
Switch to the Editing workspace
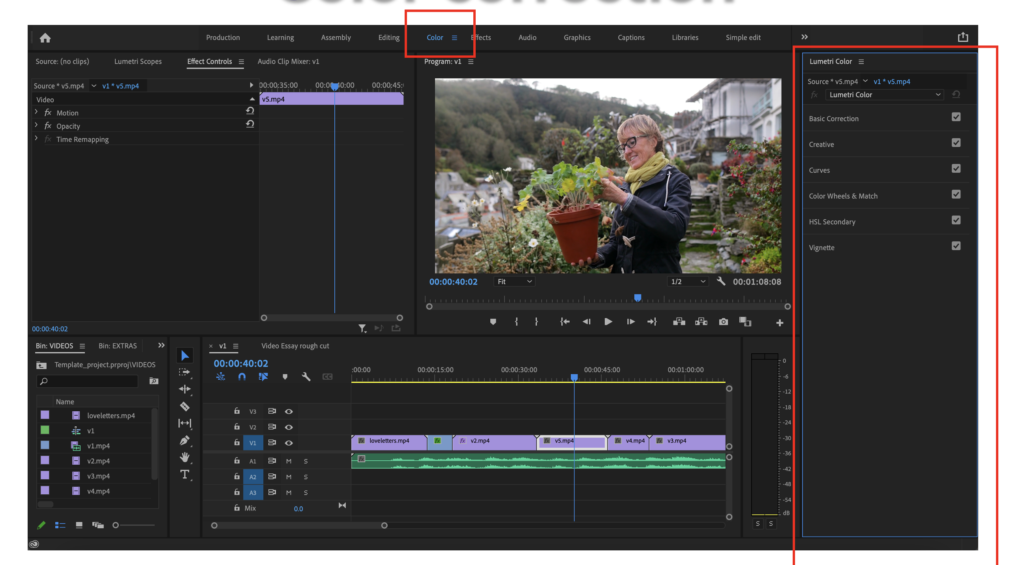coord(389,38)
